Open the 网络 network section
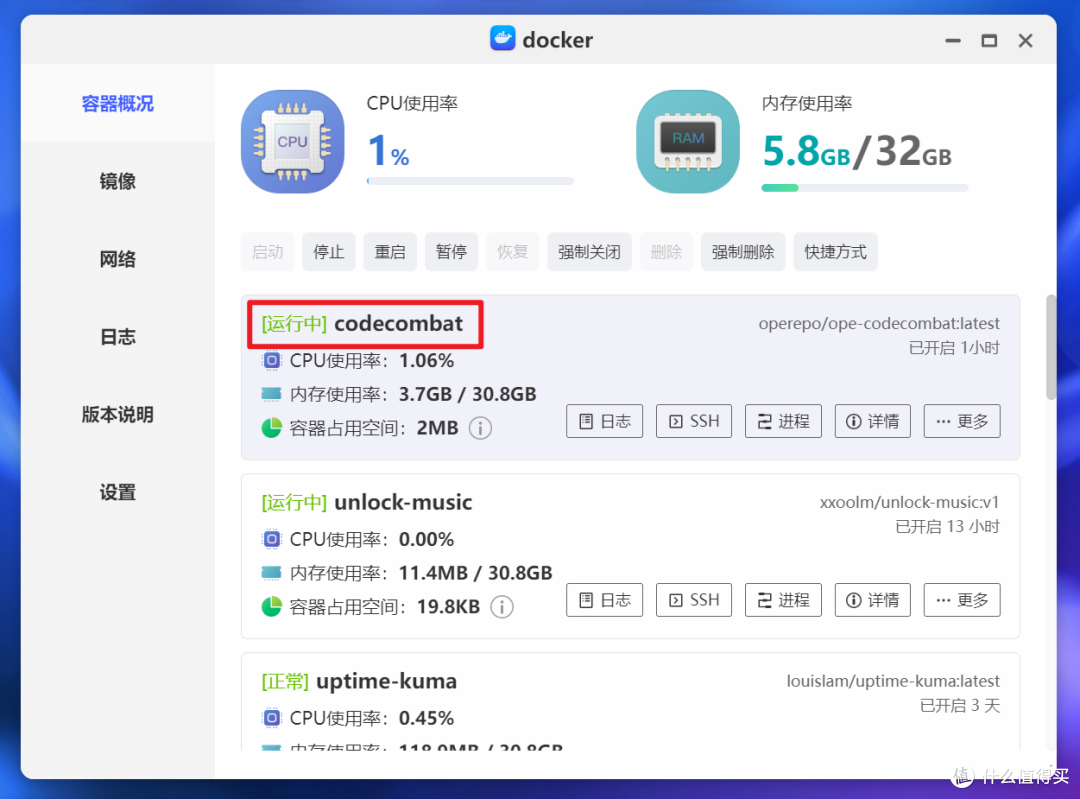The width and height of the screenshot is (1080, 799). coord(118,259)
